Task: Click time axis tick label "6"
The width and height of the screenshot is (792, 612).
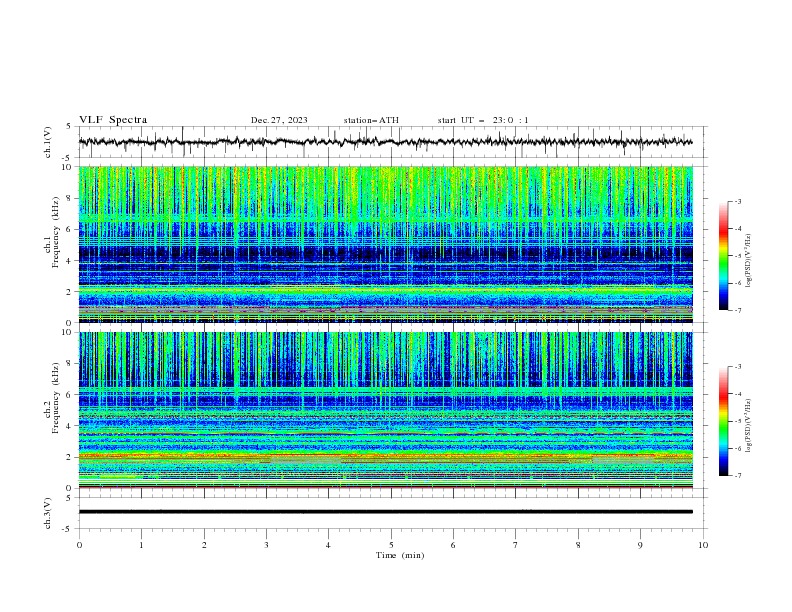Action: 453,545
